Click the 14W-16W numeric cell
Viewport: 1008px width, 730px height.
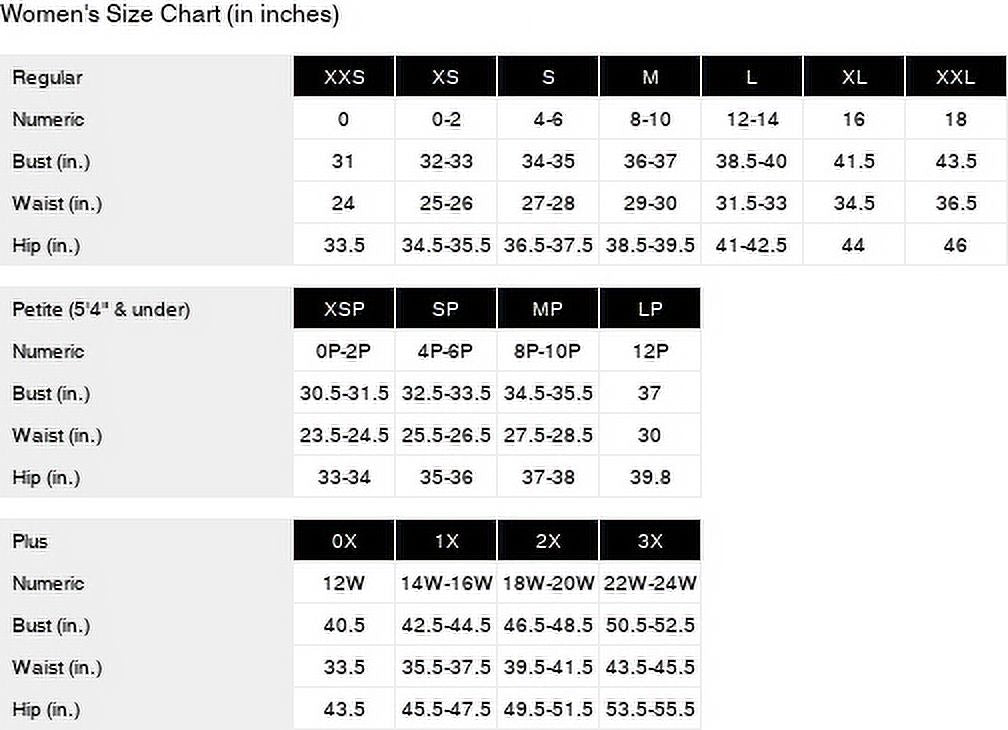click(x=446, y=583)
